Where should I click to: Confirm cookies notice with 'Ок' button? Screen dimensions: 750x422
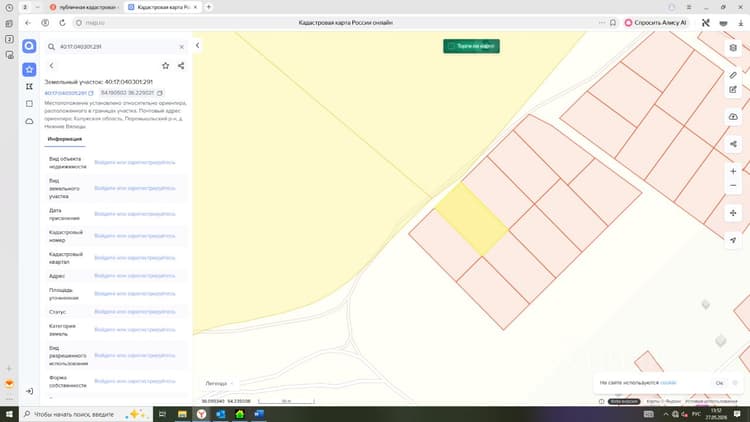pos(719,383)
